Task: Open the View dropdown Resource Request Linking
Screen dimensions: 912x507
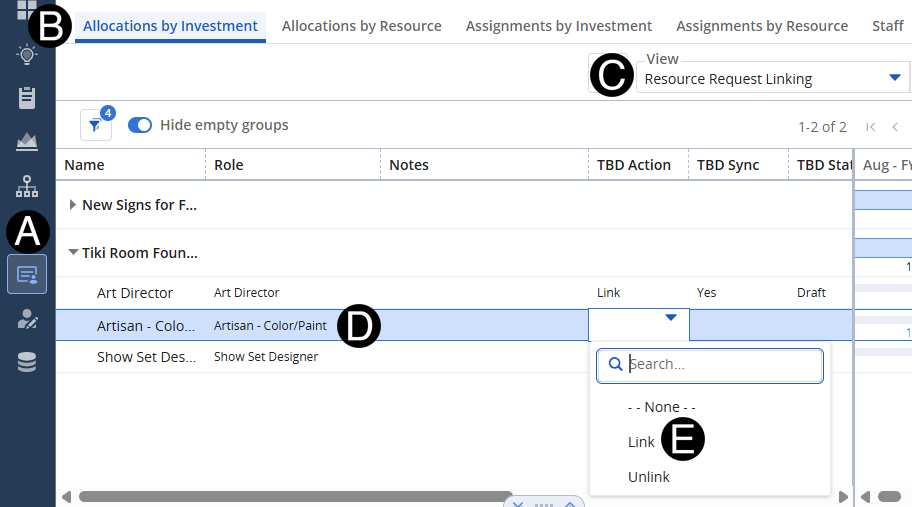Action: point(772,79)
